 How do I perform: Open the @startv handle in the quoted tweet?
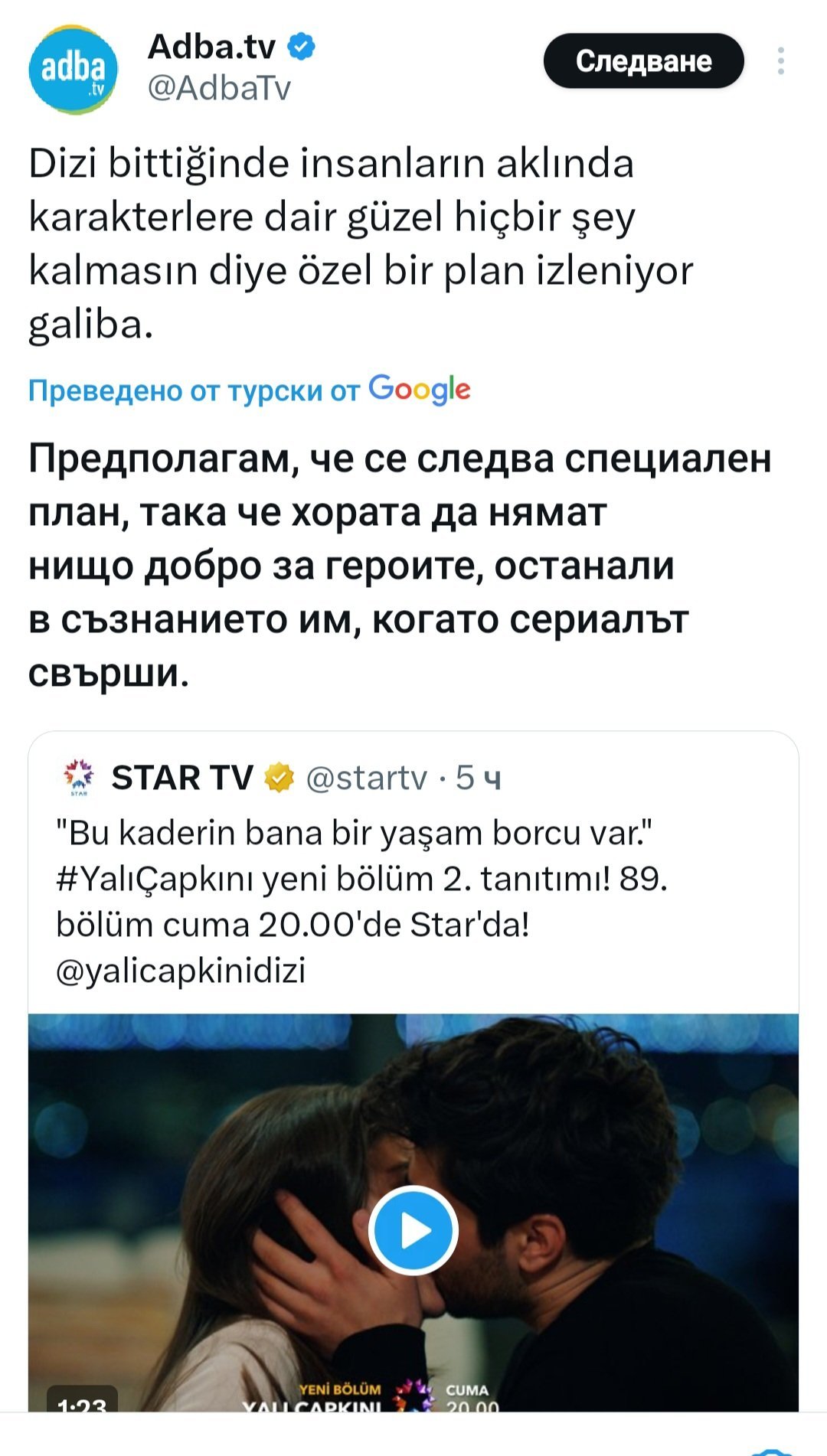click(x=366, y=778)
